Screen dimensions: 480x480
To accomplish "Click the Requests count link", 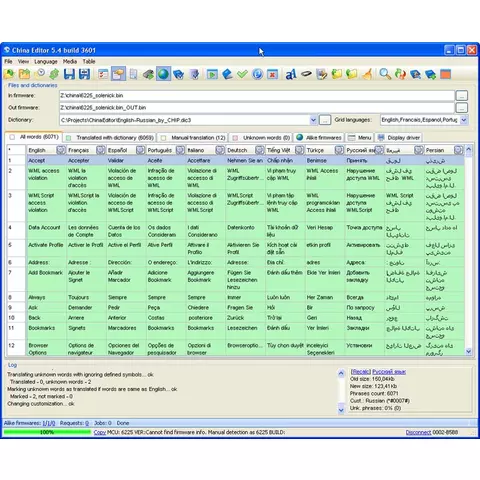I will pos(87,423).
